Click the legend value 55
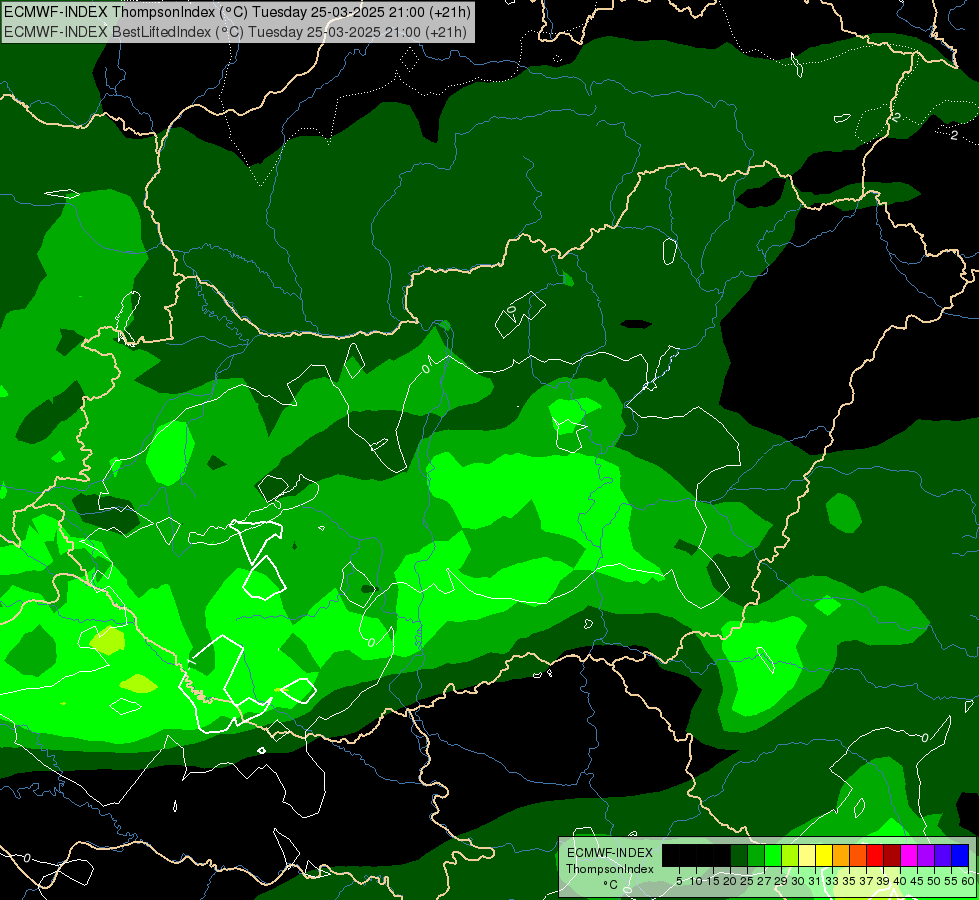Image resolution: width=979 pixels, height=900 pixels. tap(951, 881)
